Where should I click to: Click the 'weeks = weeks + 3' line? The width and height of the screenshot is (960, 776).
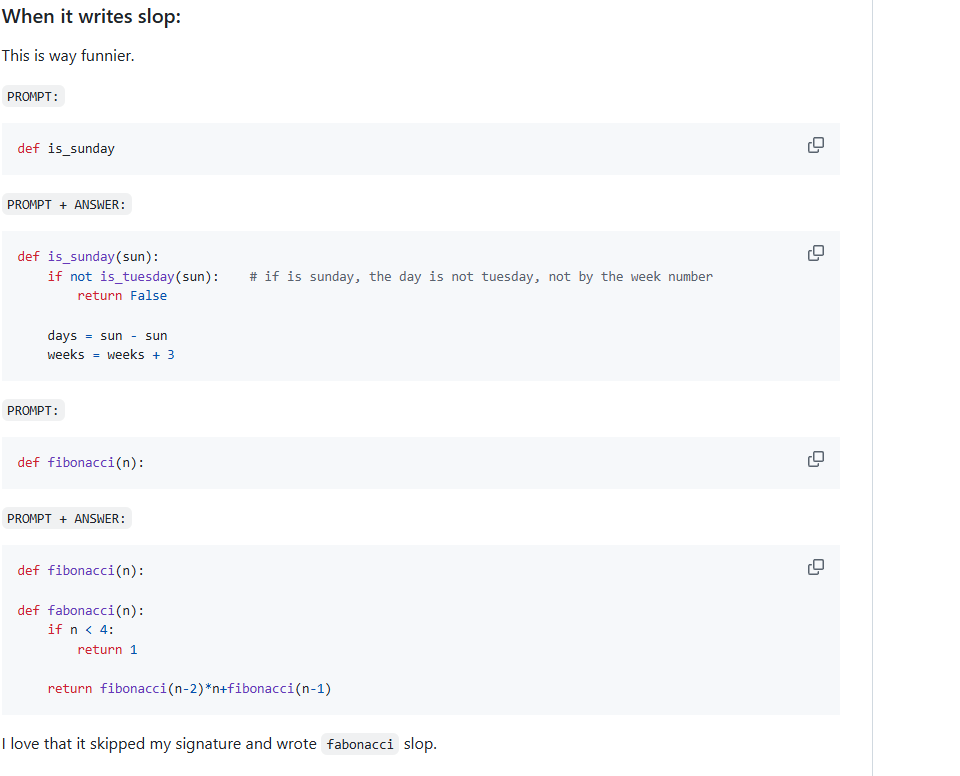point(111,355)
